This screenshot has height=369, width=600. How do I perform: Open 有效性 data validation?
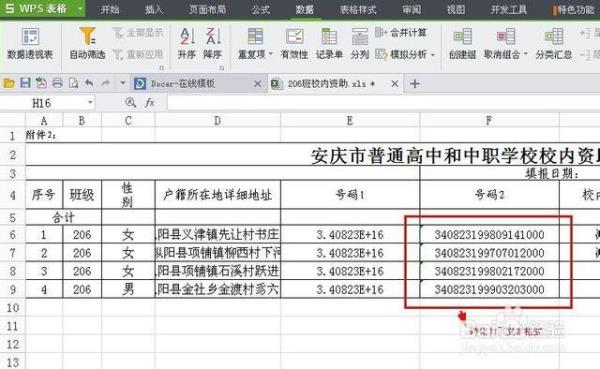coord(294,44)
